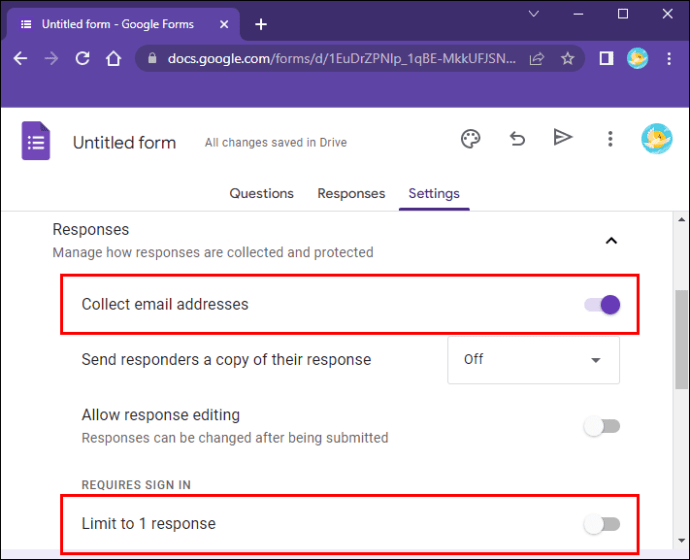Open the customize theme palette

click(470, 139)
